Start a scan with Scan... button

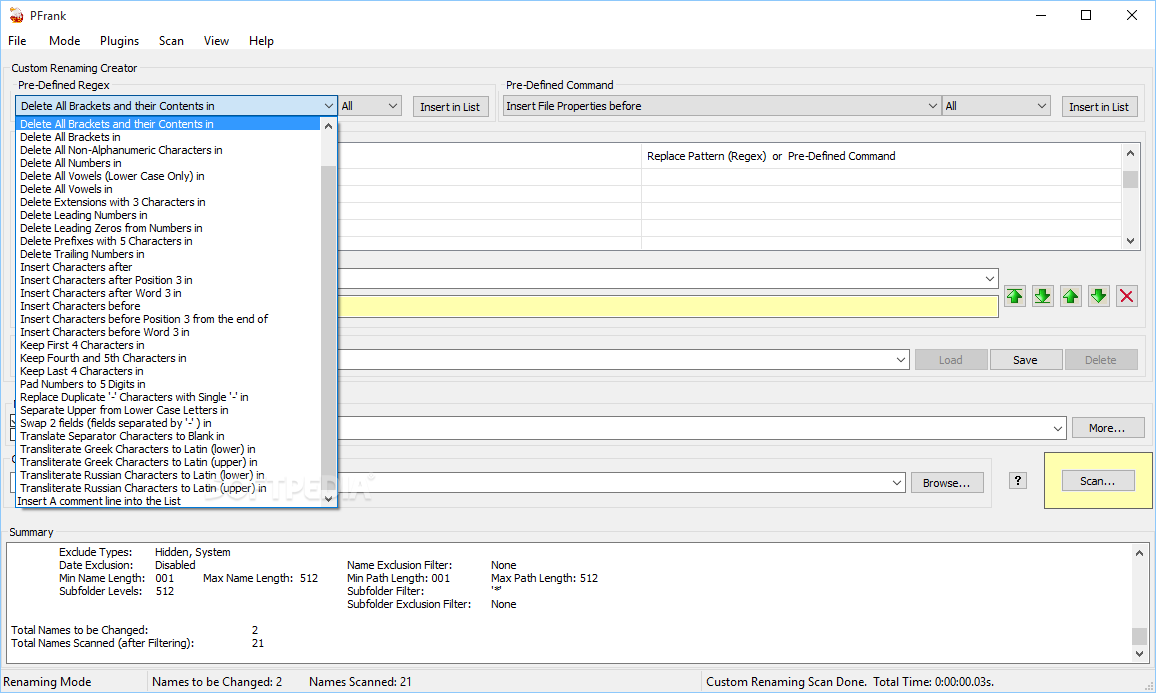[x=1097, y=481]
